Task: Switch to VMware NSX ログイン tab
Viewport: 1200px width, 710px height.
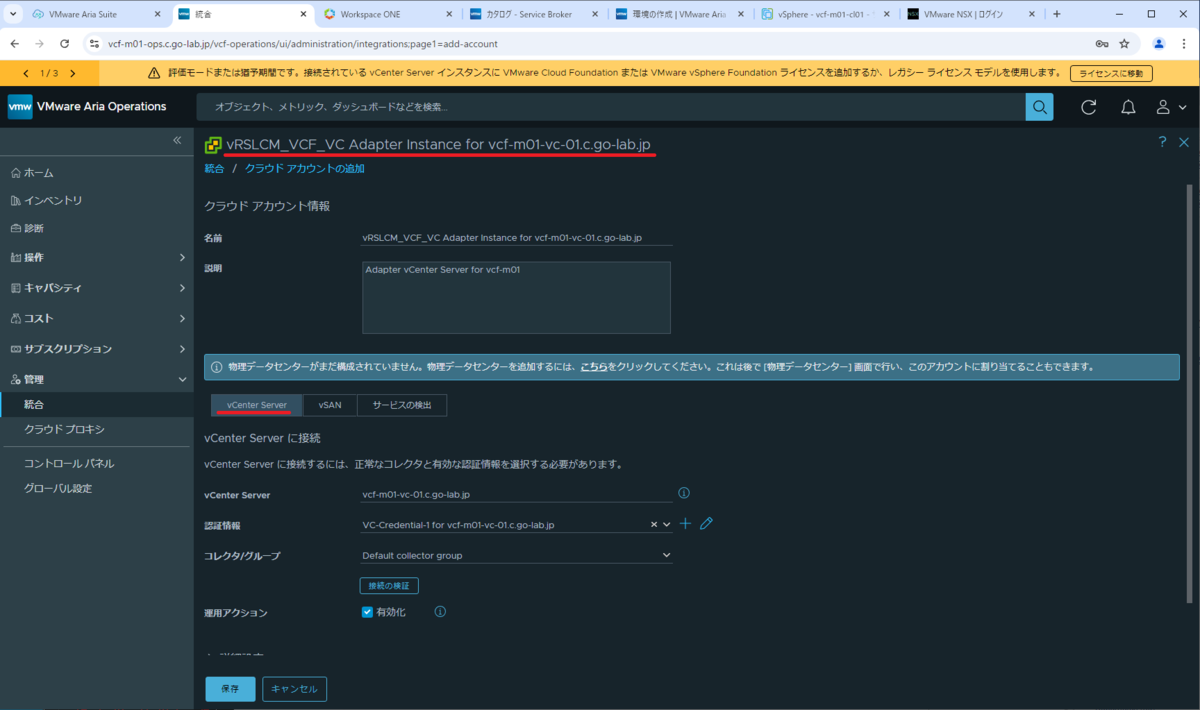Action: pos(970,14)
